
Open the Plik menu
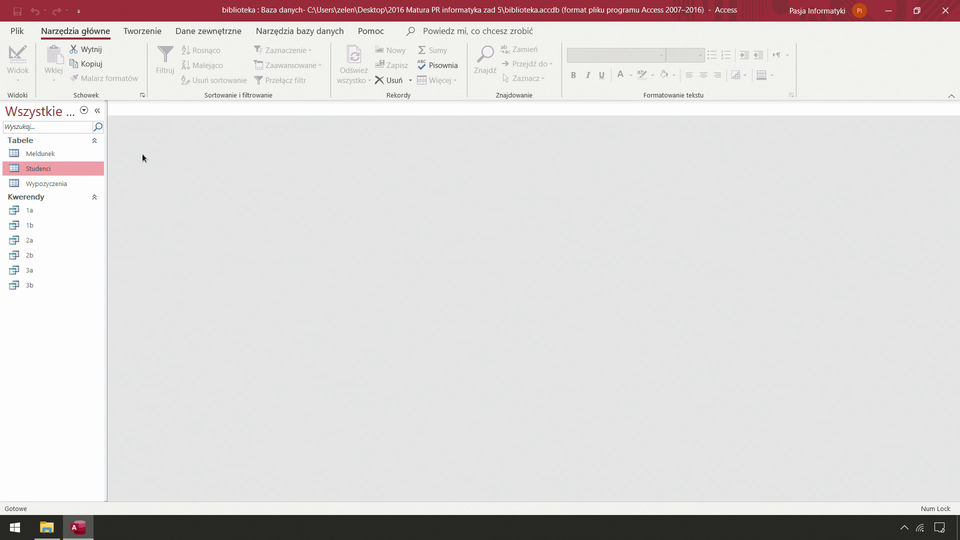[17, 31]
